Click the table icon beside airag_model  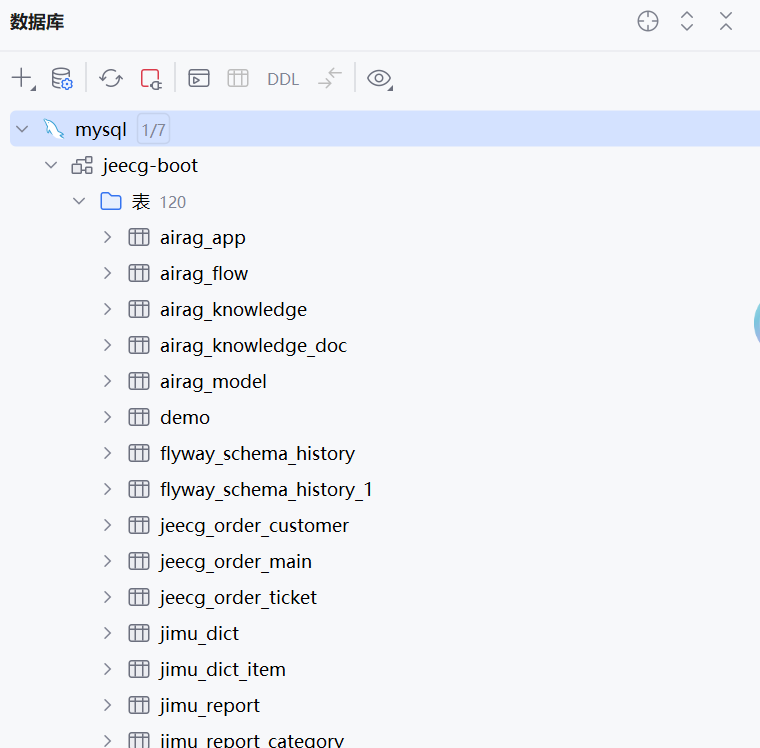pos(139,382)
